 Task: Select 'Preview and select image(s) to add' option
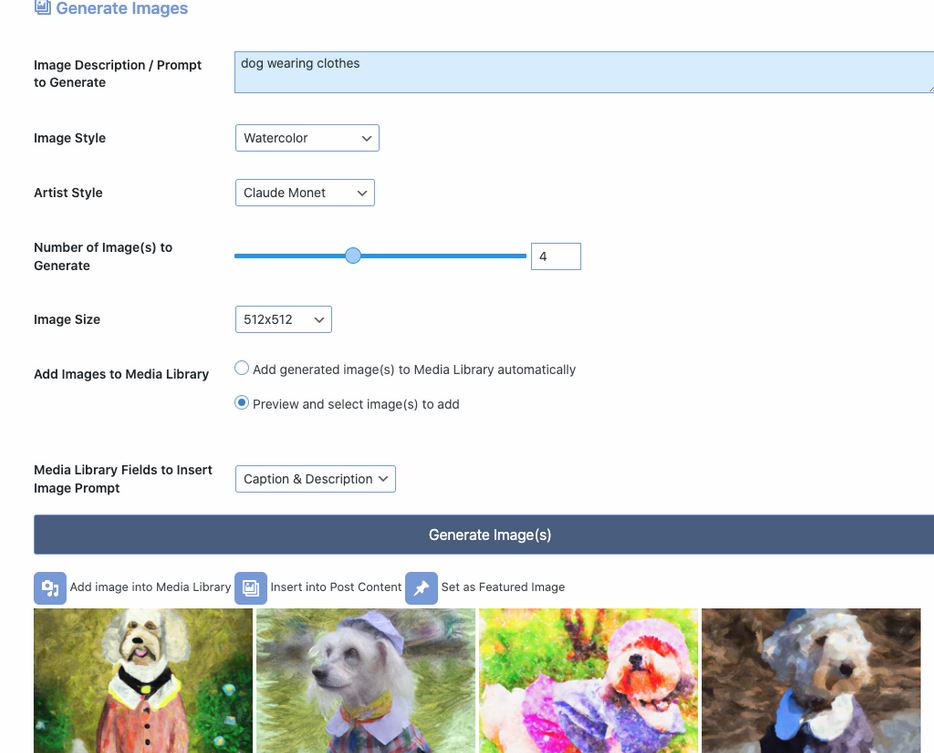coord(242,403)
